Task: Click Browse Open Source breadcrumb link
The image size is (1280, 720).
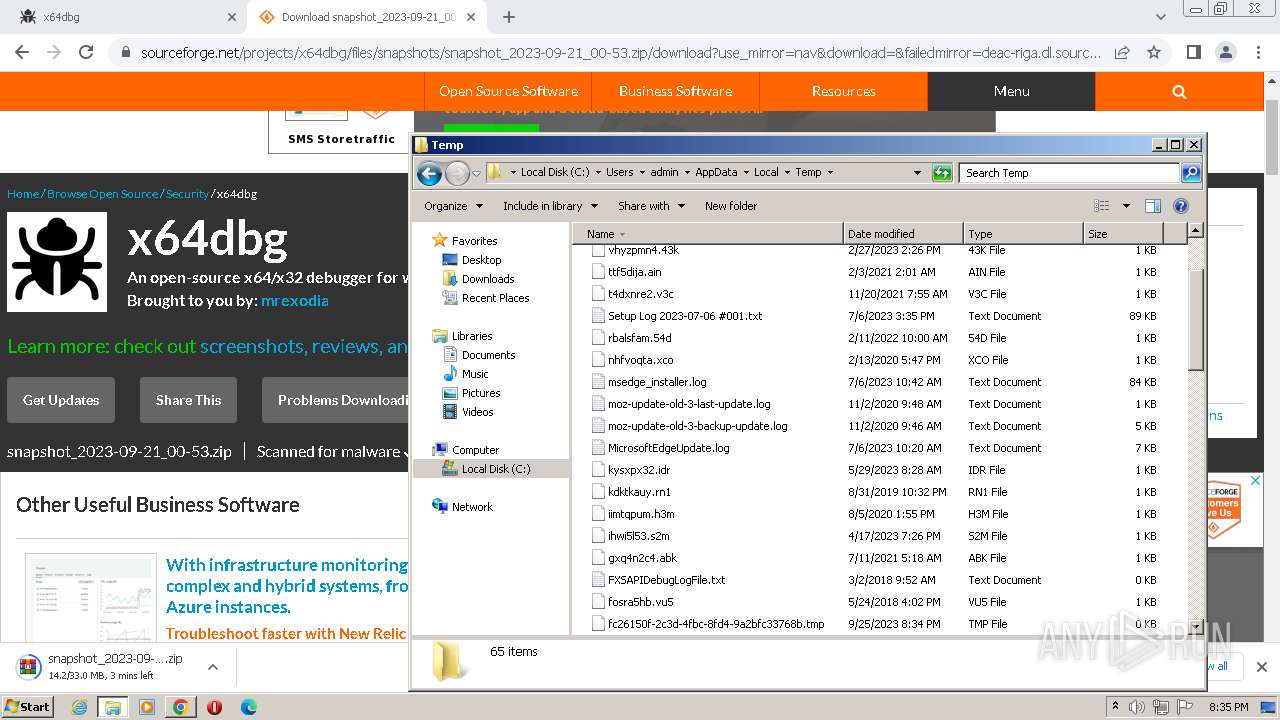Action: [x=102, y=194]
